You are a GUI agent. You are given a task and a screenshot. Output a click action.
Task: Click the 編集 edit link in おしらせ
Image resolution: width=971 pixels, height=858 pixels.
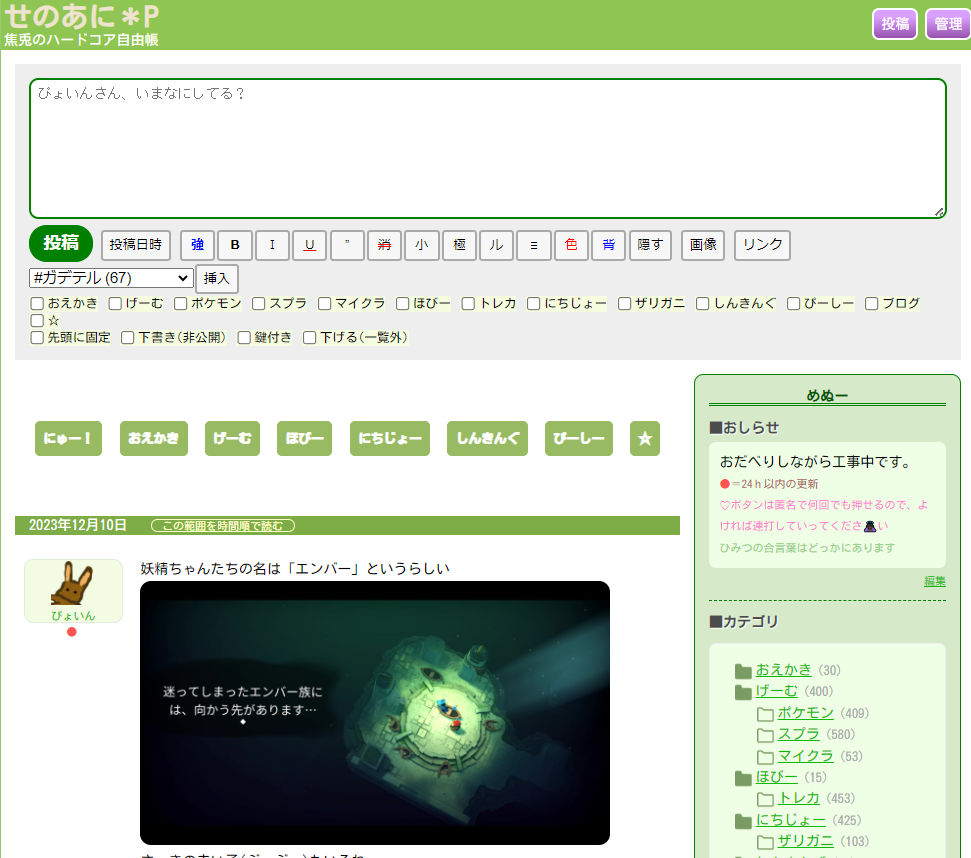click(934, 581)
